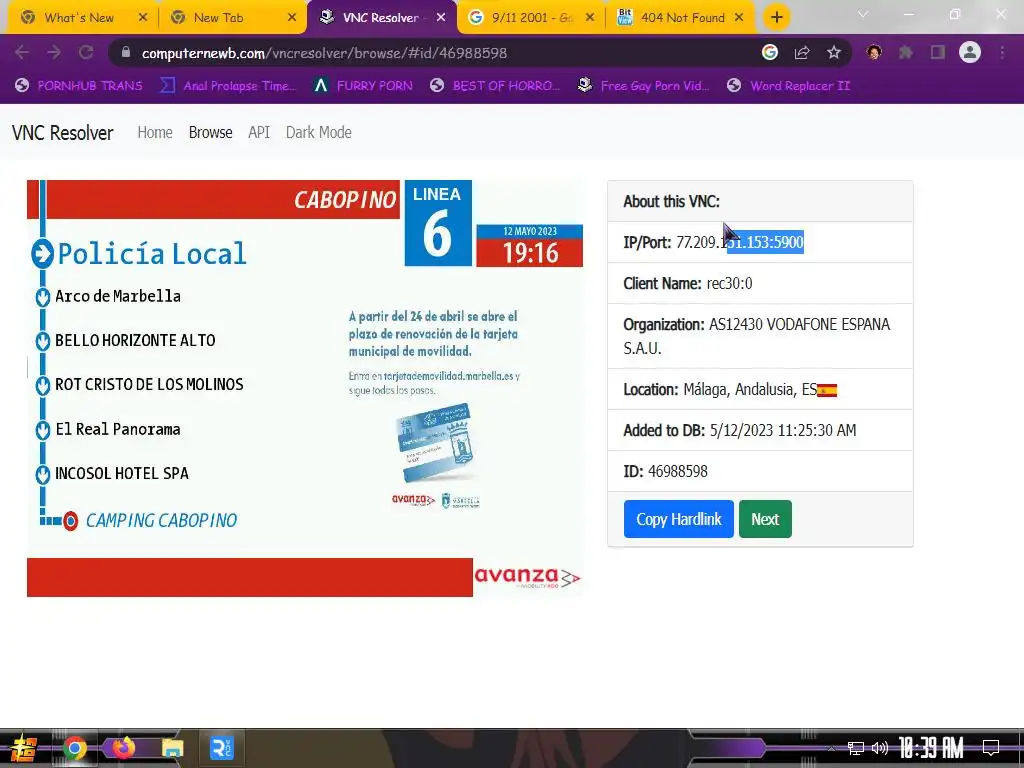The width and height of the screenshot is (1024, 768).
Task: Click the VNC Resolver brand link
Action: click(63, 133)
